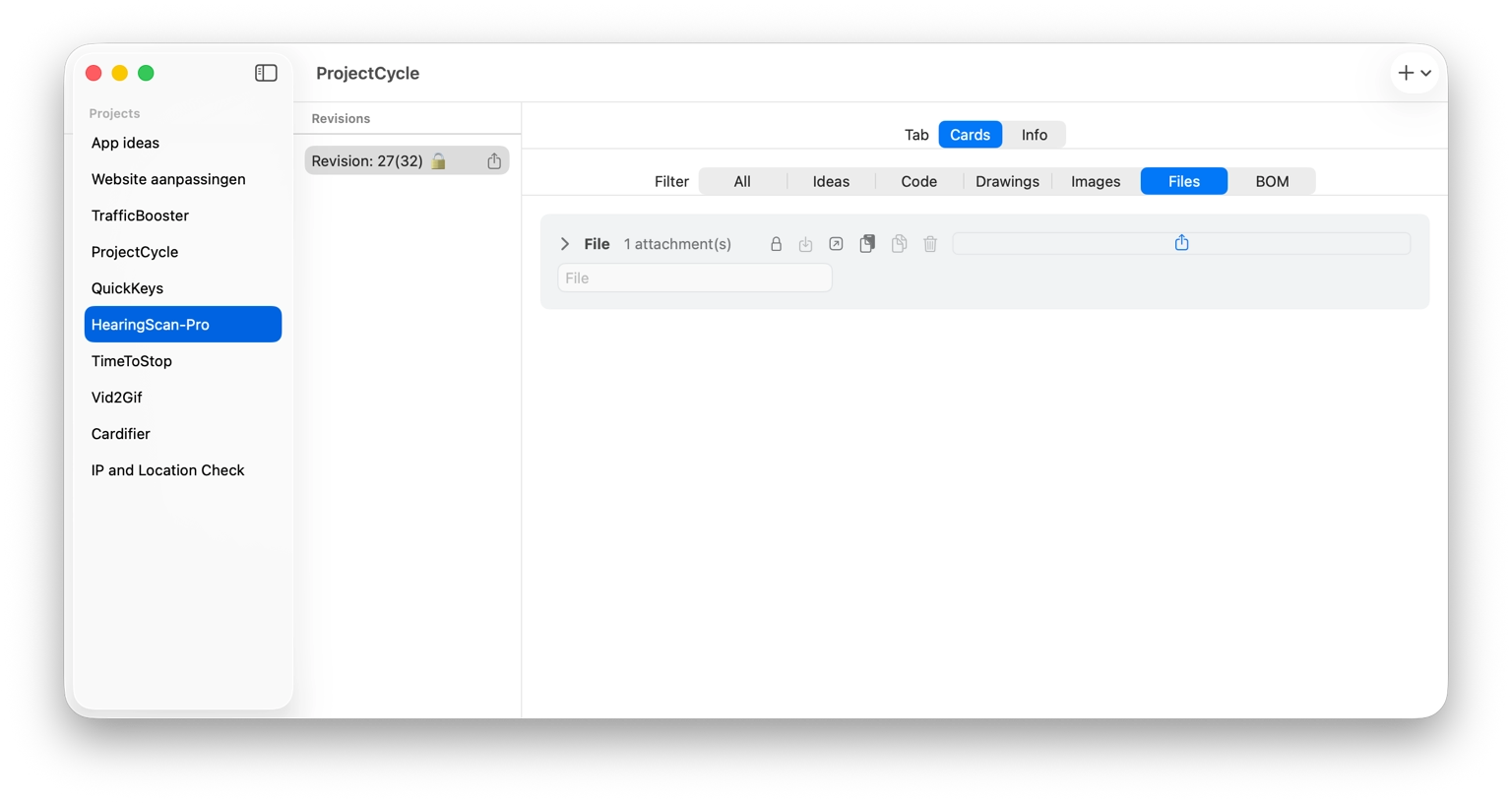Share the File card attachment
This screenshot has width=1512, height=803.
(x=1180, y=242)
